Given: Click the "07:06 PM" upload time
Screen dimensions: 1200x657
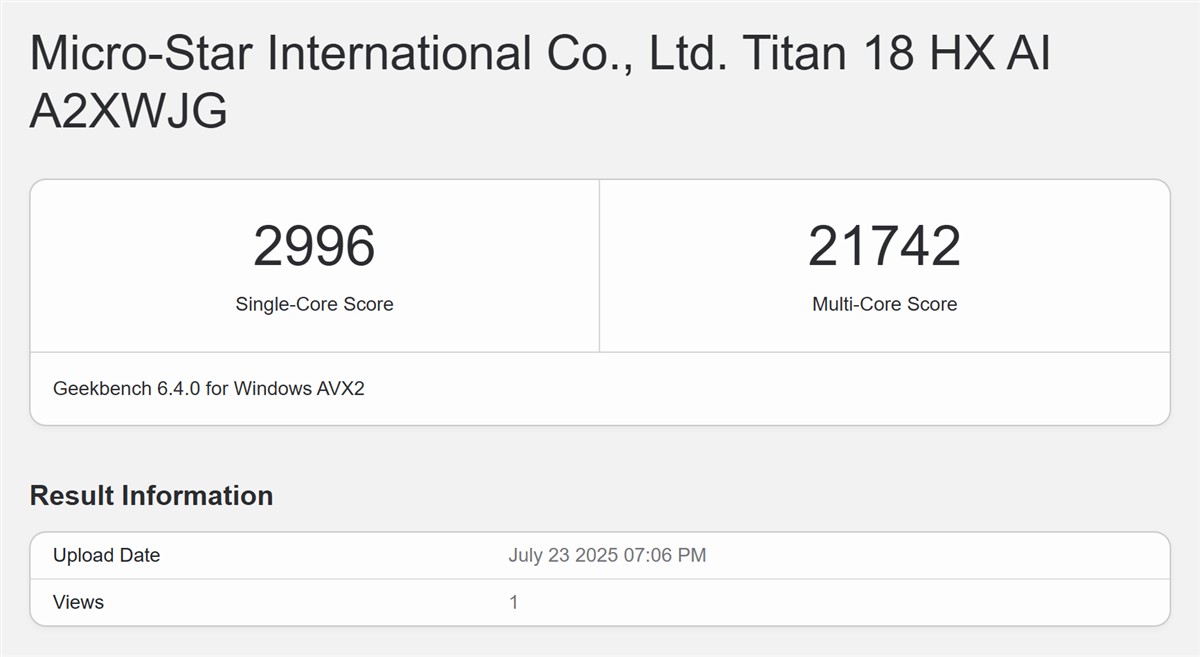Looking at the screenshot, I should click(x=665, y=555).
